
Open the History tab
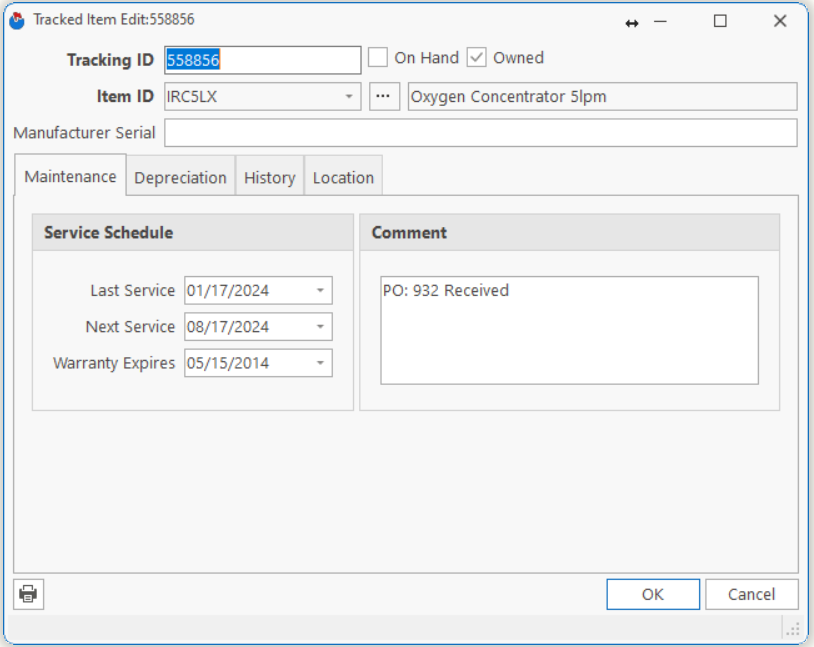(x=269, y=177)
